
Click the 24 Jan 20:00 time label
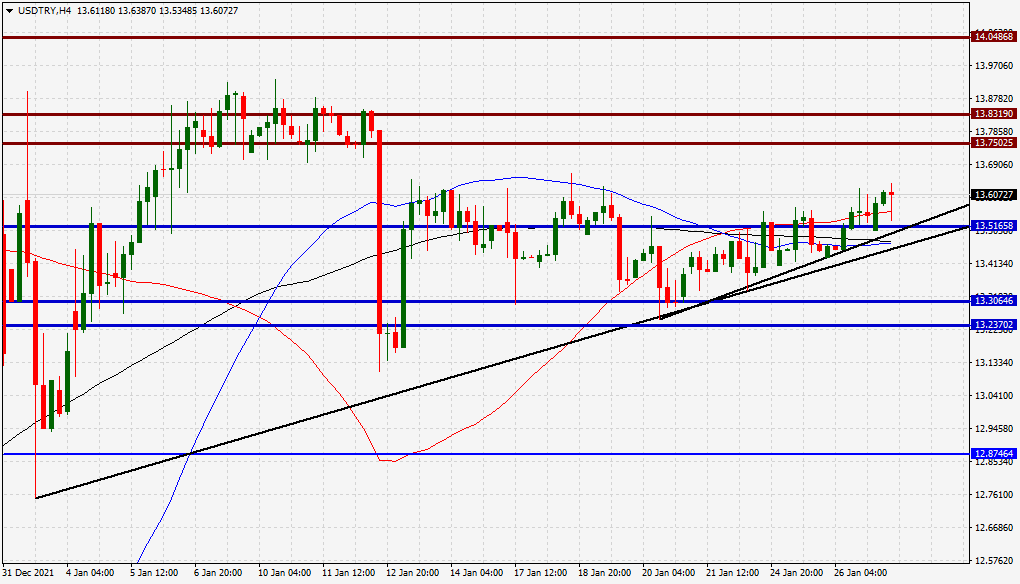point(796,573)
